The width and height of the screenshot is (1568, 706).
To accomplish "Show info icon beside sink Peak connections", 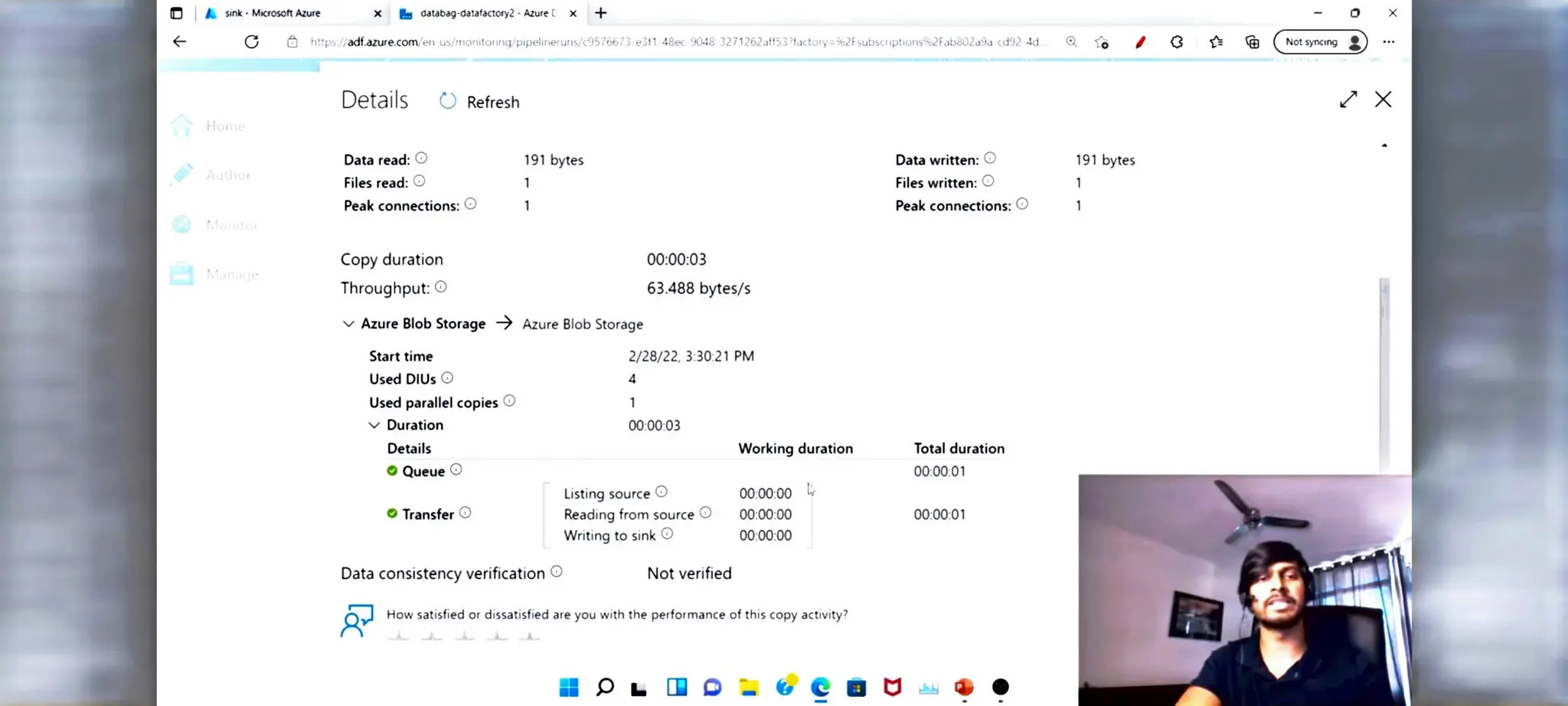I will click(1022, 204).
